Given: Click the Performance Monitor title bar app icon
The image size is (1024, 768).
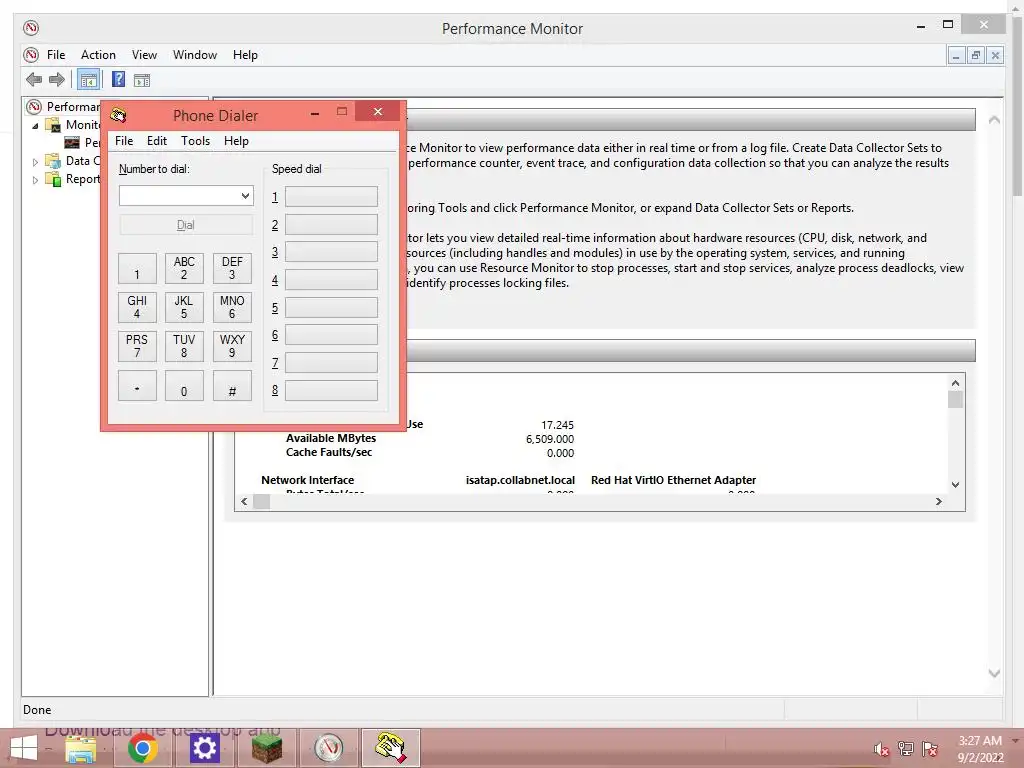Looking at the screenshot, I should [31, 28].
